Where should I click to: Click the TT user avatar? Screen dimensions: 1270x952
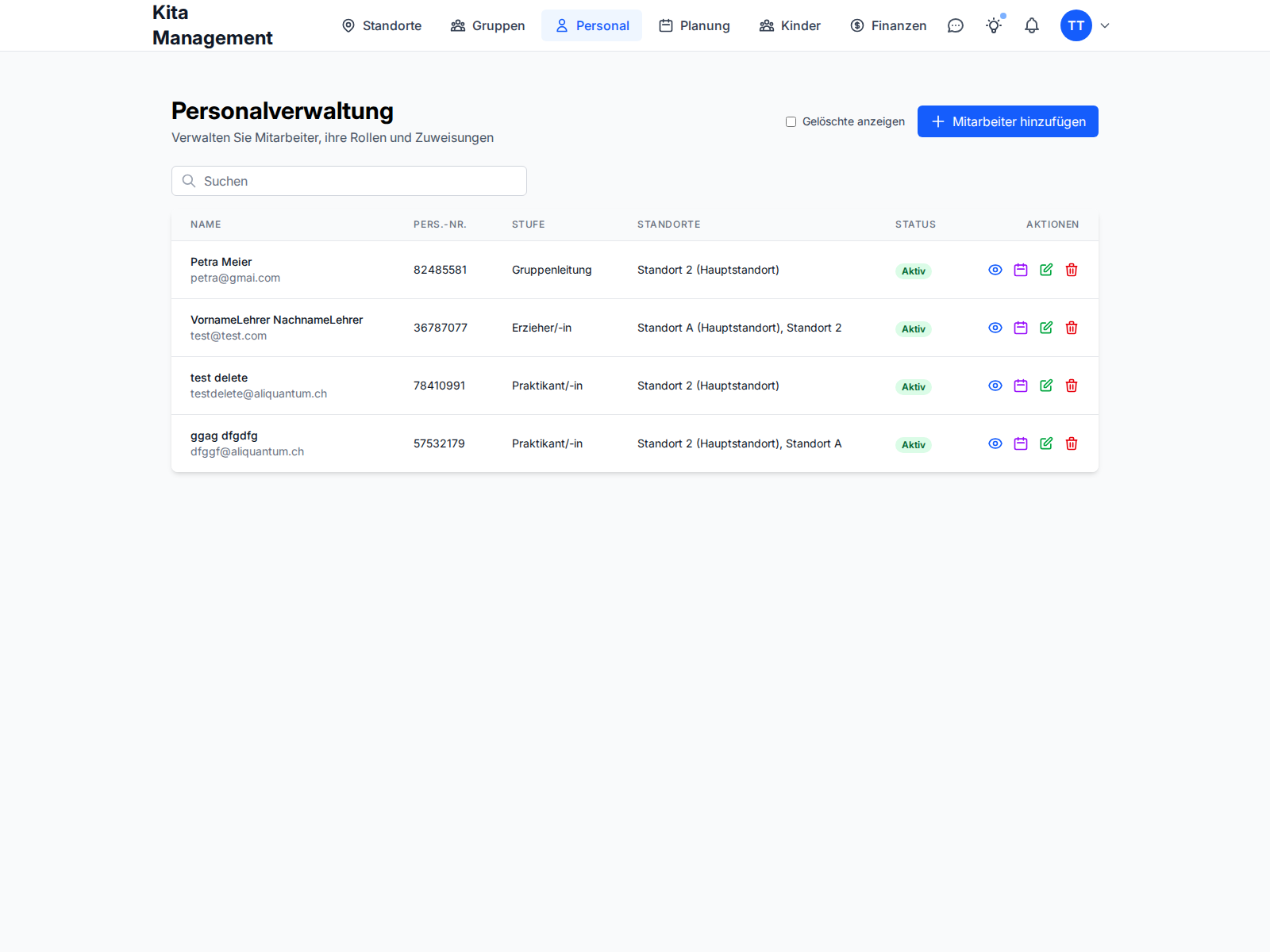point(1076,25)
